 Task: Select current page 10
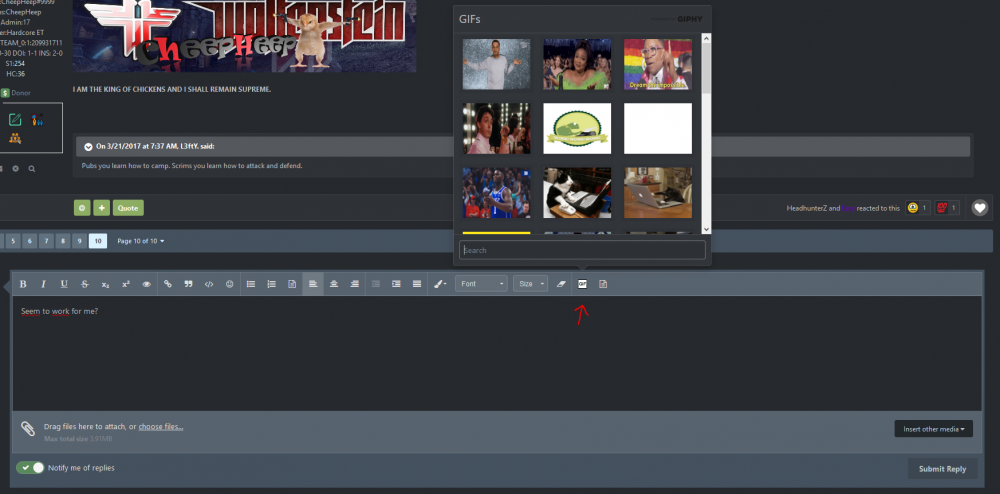pos(98,241)
